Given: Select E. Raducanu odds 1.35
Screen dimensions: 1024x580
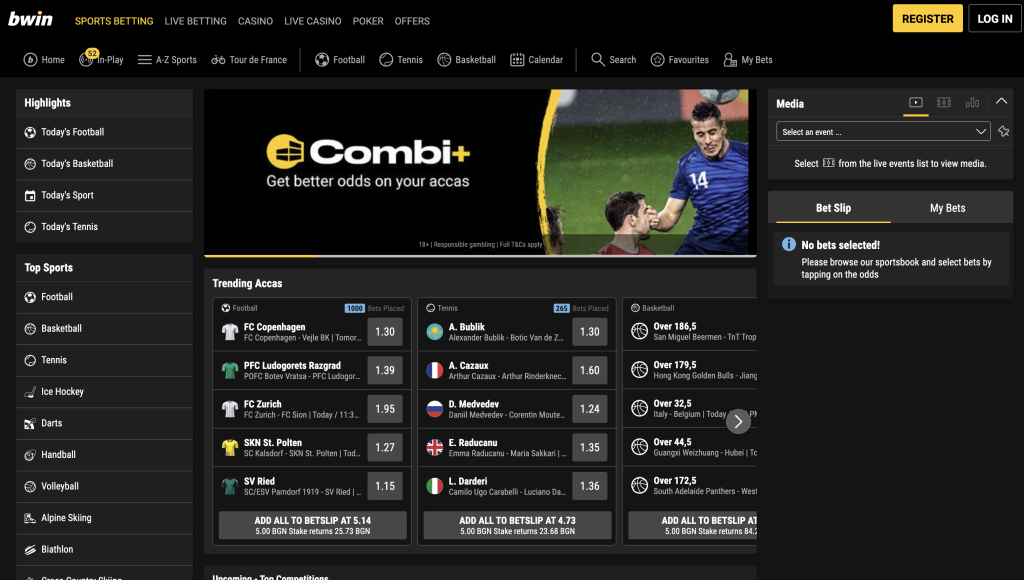Looking at the screenshot, I should tap(590, 447).
